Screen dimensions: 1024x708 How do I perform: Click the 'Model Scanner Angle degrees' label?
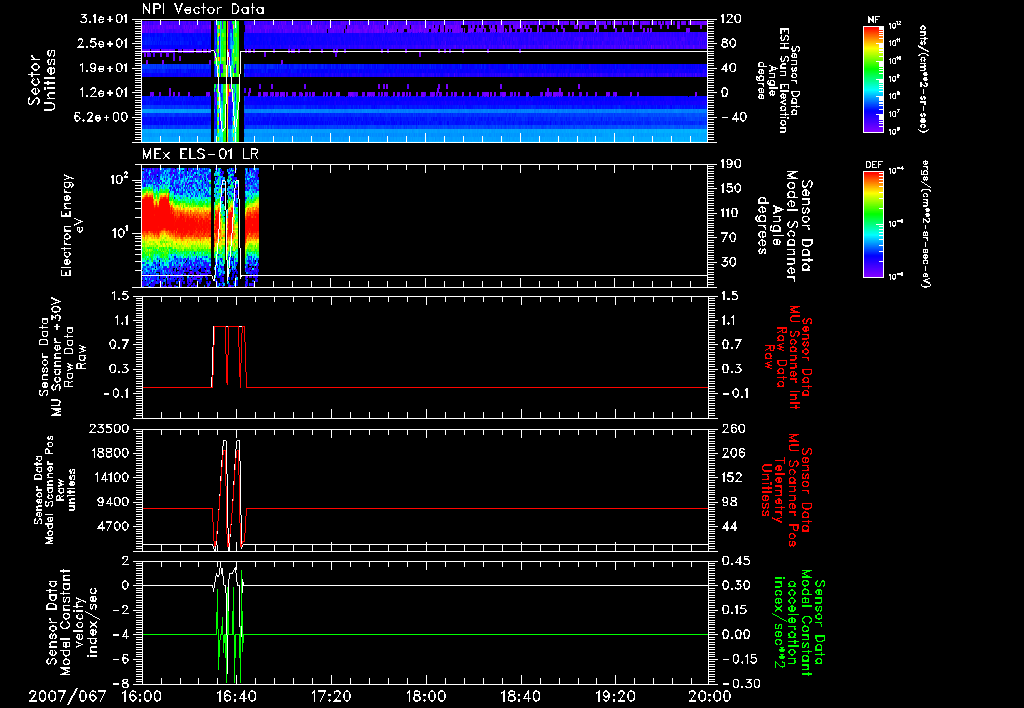[784, 226]
